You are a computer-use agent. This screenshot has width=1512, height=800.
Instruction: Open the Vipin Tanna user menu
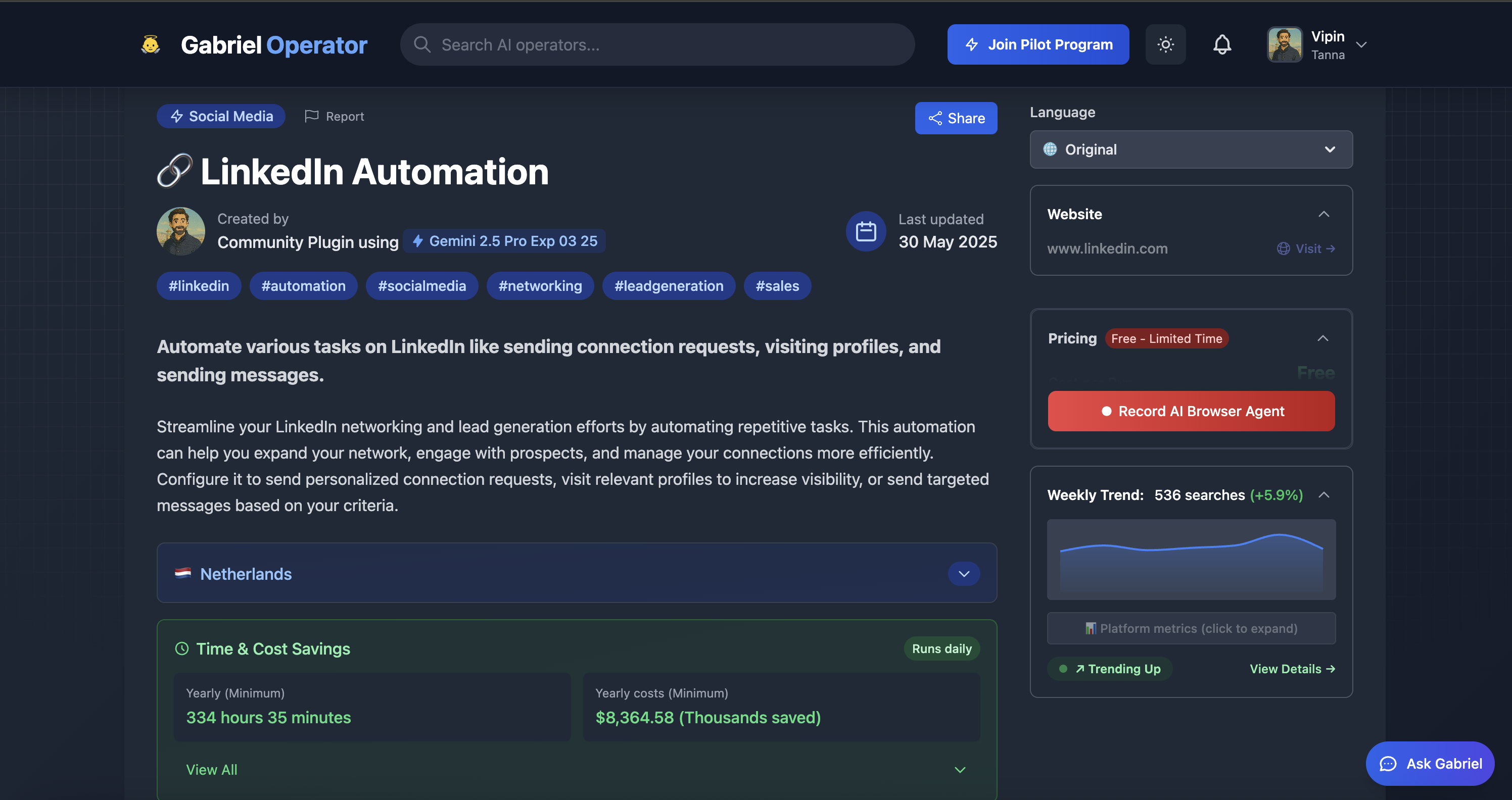pos(1318,44)
